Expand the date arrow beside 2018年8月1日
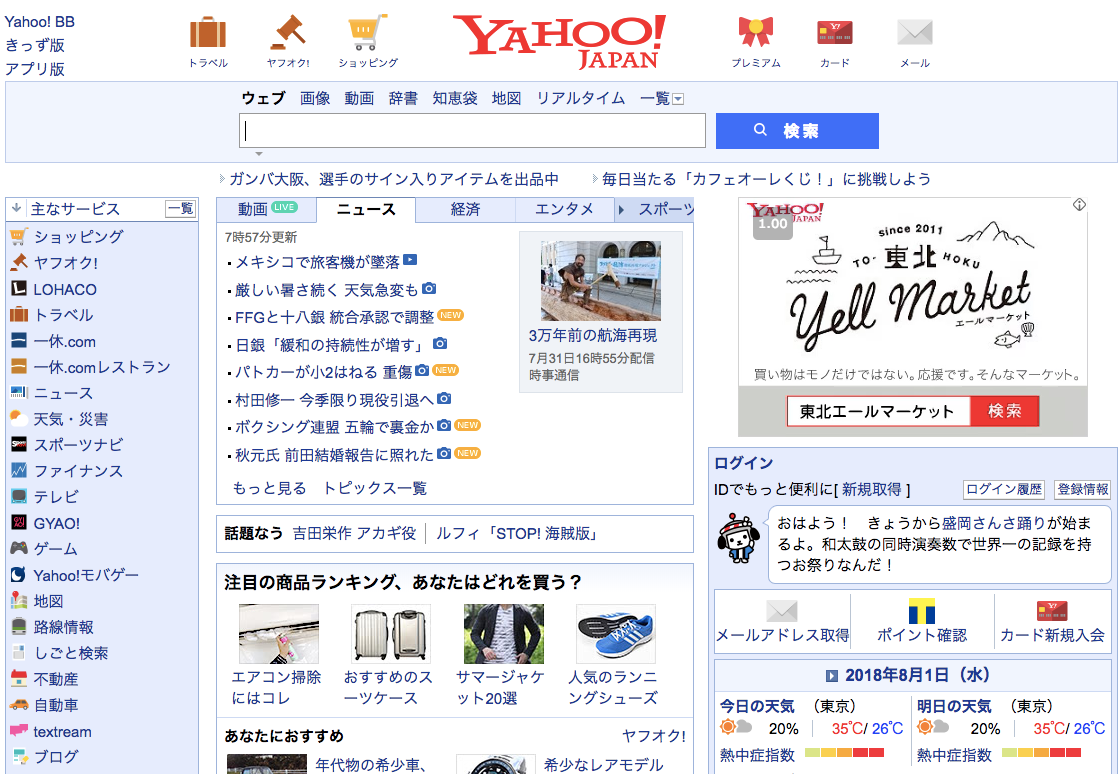1118x774 pixels. pos(831,676)
